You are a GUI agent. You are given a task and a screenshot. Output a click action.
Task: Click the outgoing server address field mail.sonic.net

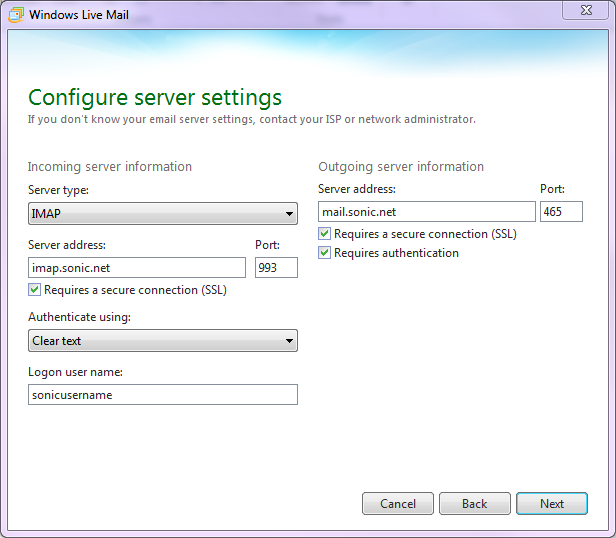[427, 212]
